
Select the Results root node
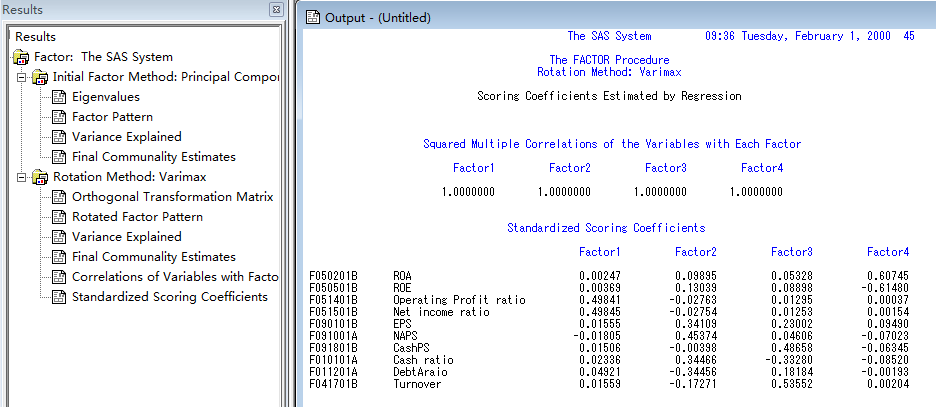35,37
